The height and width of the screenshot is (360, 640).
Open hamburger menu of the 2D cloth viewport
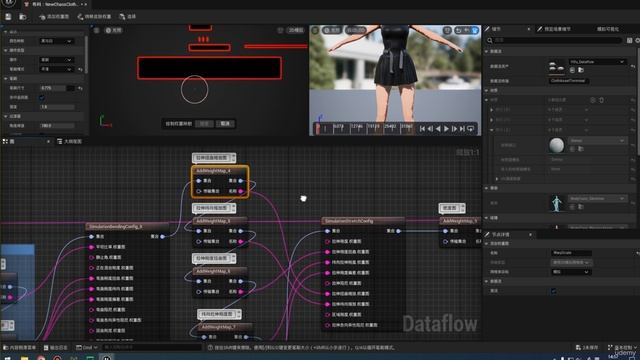coord(97,30)
